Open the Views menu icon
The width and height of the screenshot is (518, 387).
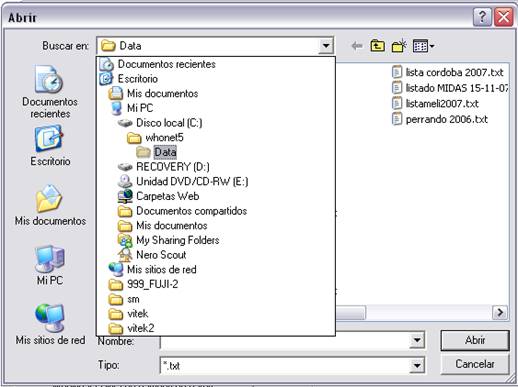(423, 46)
